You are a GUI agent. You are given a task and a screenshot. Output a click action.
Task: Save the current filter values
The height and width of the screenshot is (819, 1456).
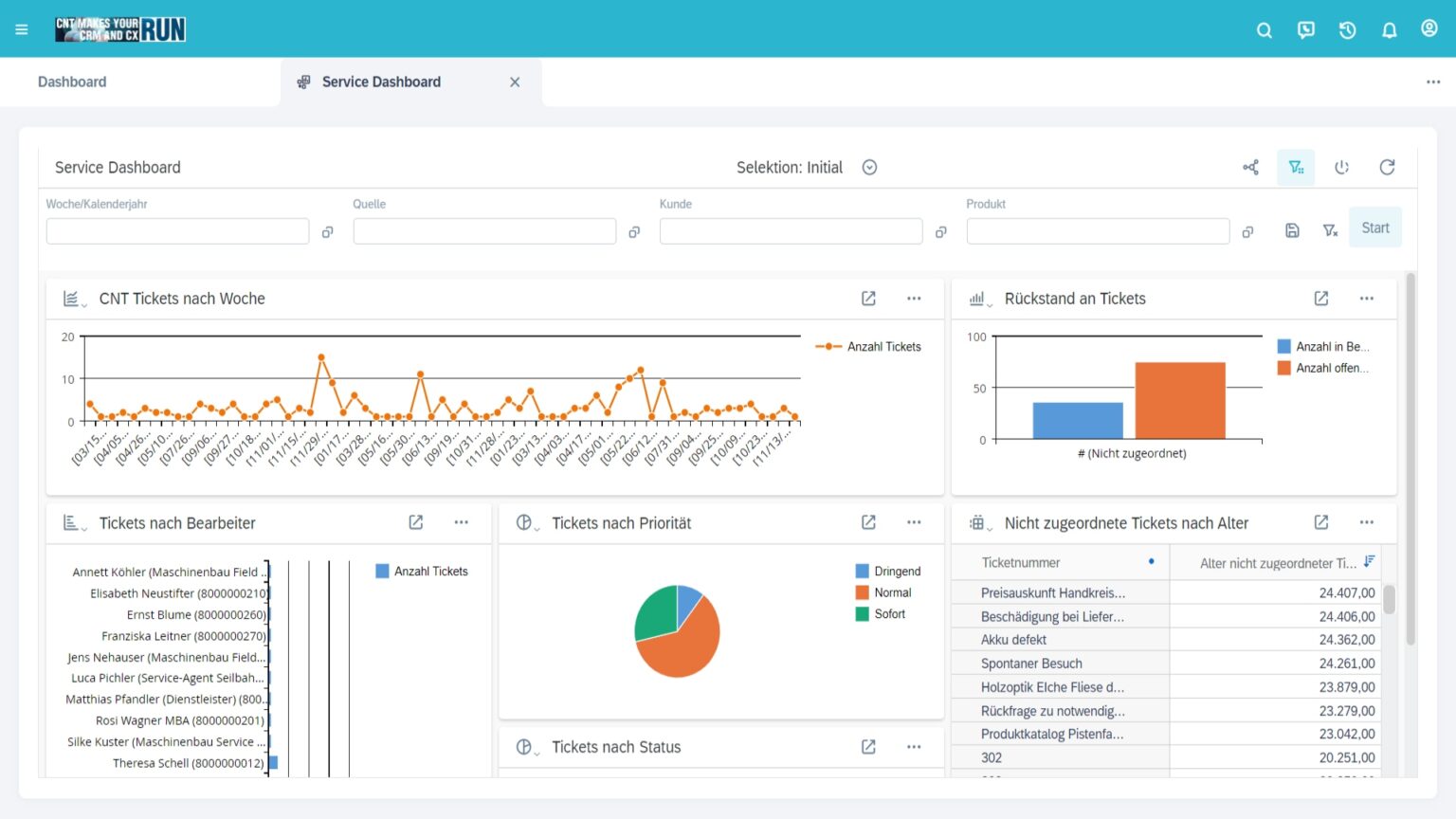point(1292,230)
